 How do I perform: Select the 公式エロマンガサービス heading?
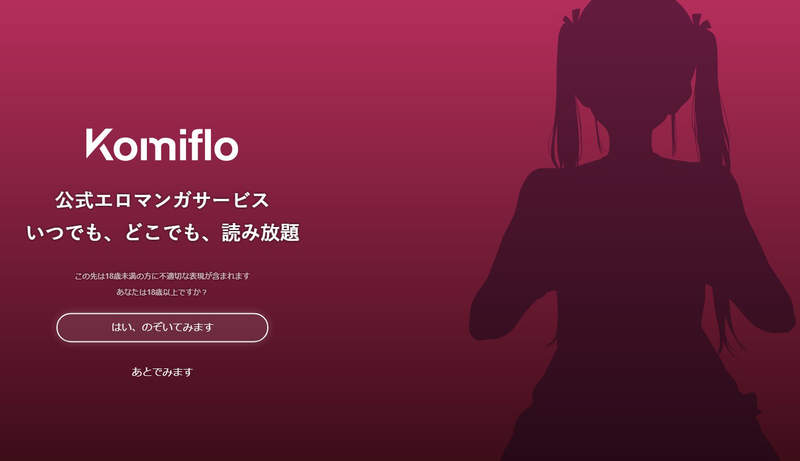162,200
